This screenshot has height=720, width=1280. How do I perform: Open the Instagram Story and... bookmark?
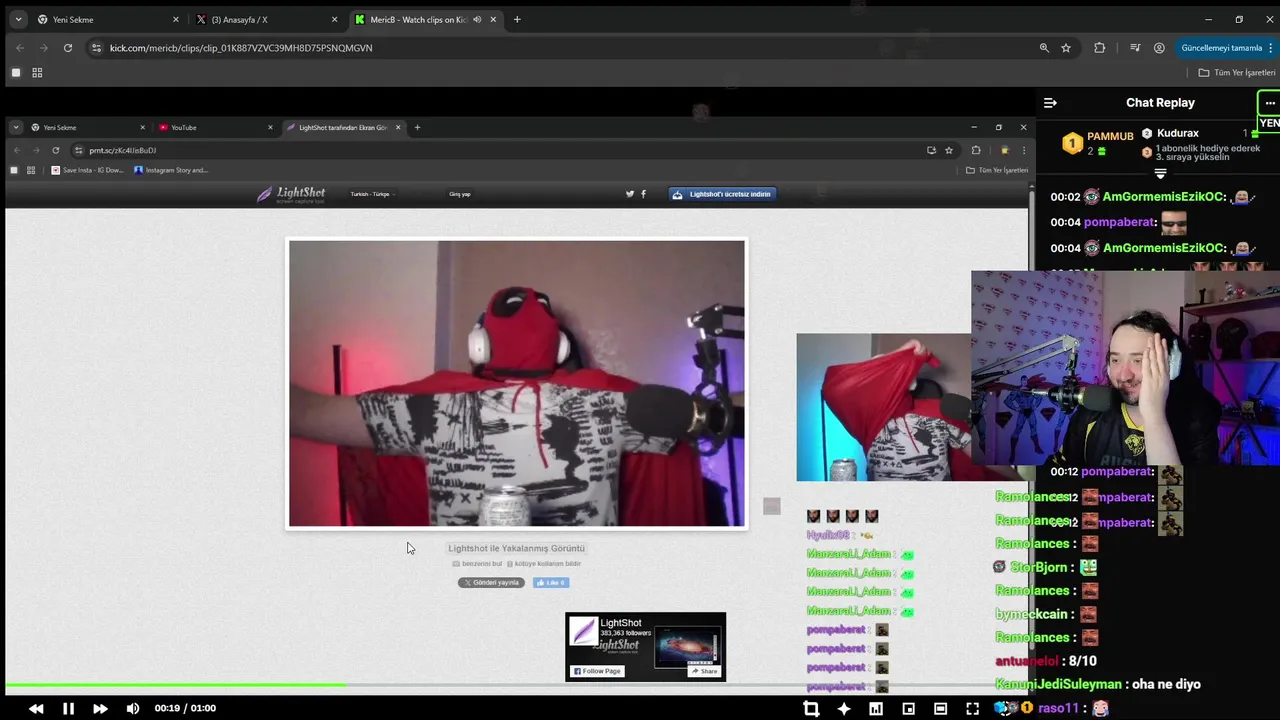click(171, 170)
